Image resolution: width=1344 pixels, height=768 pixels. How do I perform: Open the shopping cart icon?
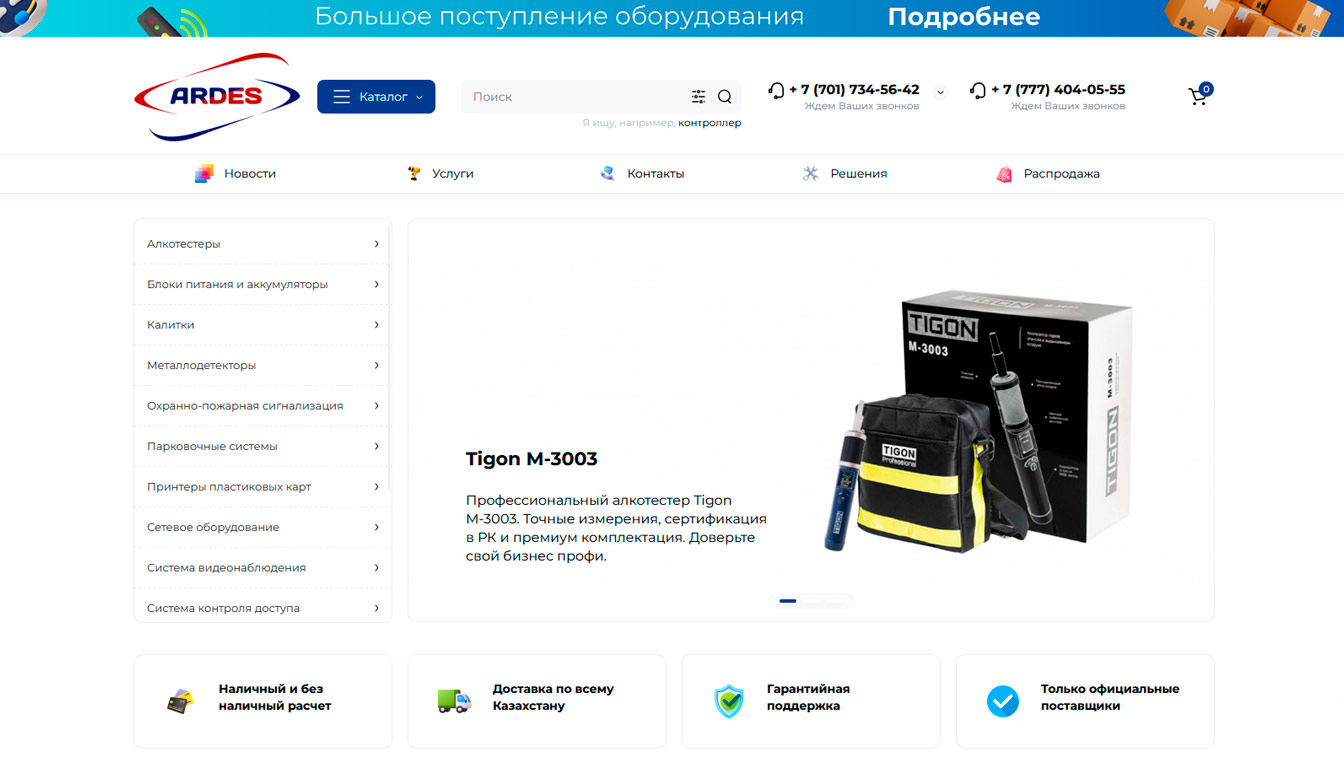pyautogui.click(x=1198, y=96)
